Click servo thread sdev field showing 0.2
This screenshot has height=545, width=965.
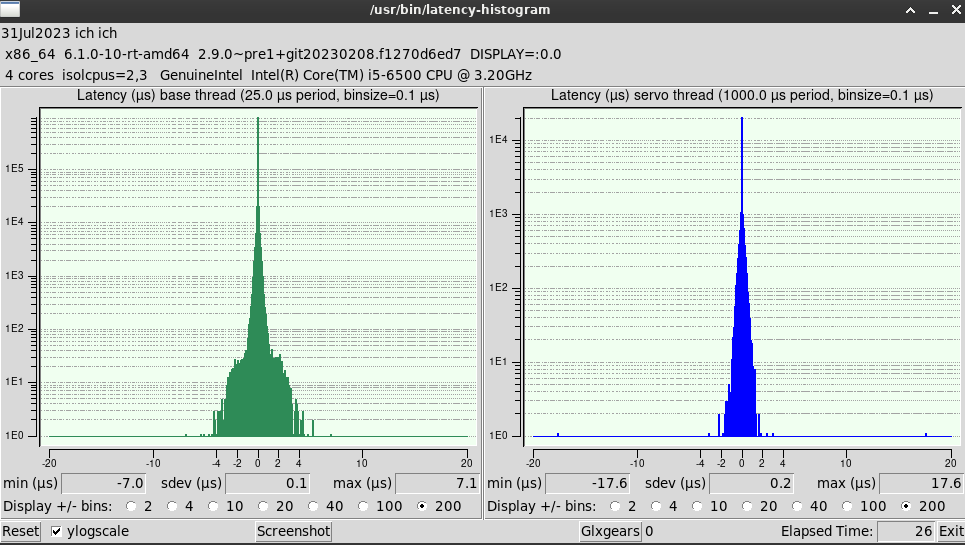point(751,483)
